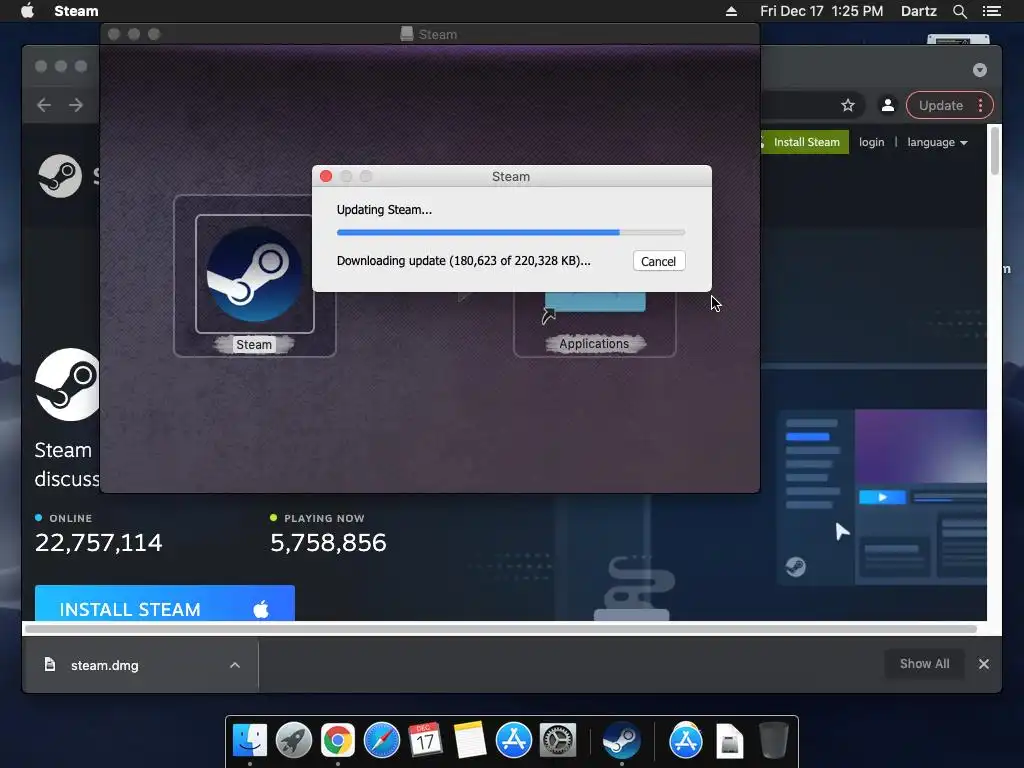
Task: Open Notification Center in the menu bar
Action: coord(991,11)
